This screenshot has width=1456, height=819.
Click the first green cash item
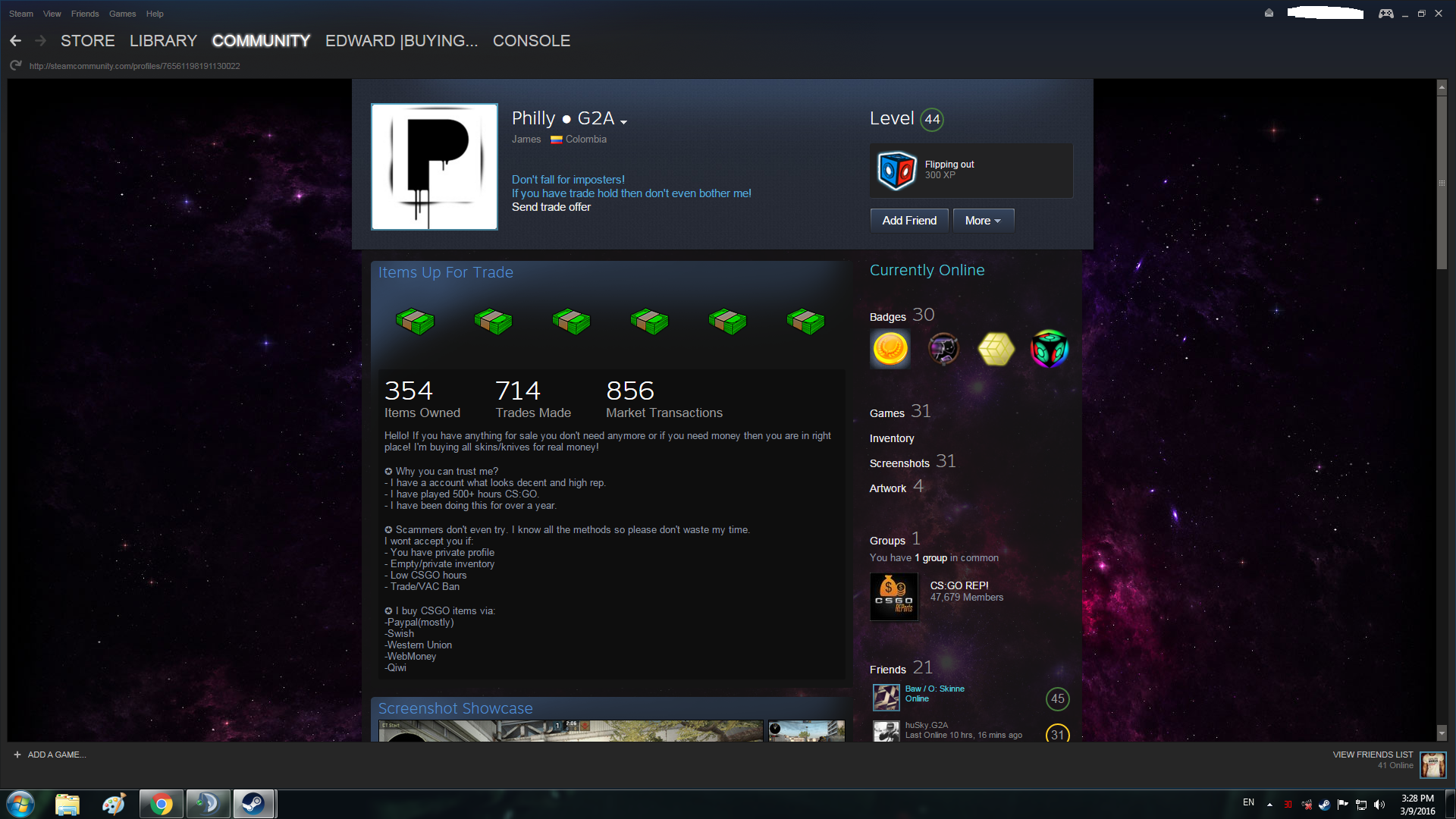(415, 322)
